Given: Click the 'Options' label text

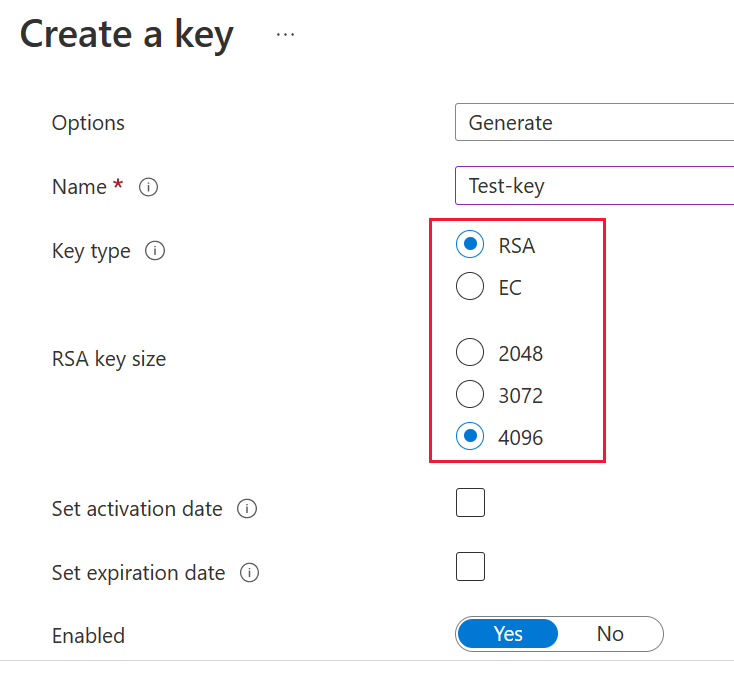Looking at the screenshot, I should click(88, 123).
